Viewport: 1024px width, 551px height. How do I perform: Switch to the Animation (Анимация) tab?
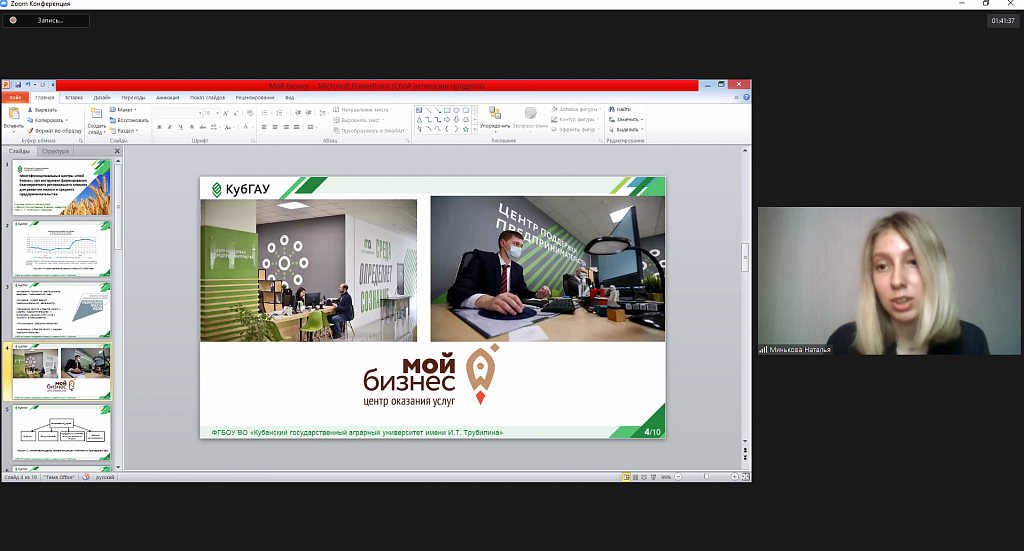pos(167,97)
